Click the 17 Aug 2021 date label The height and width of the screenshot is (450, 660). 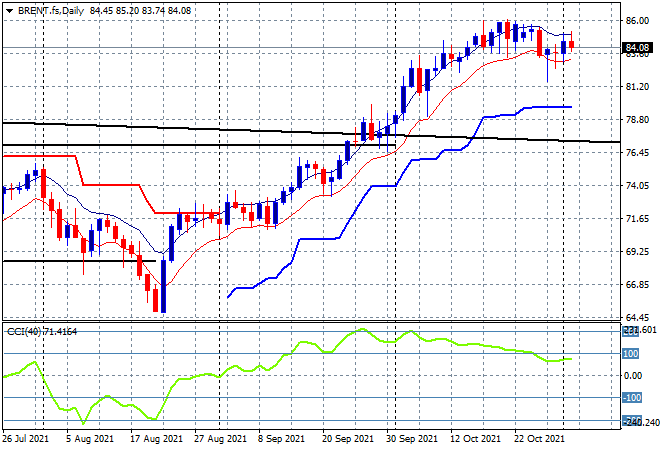click(x=157, y=439)
